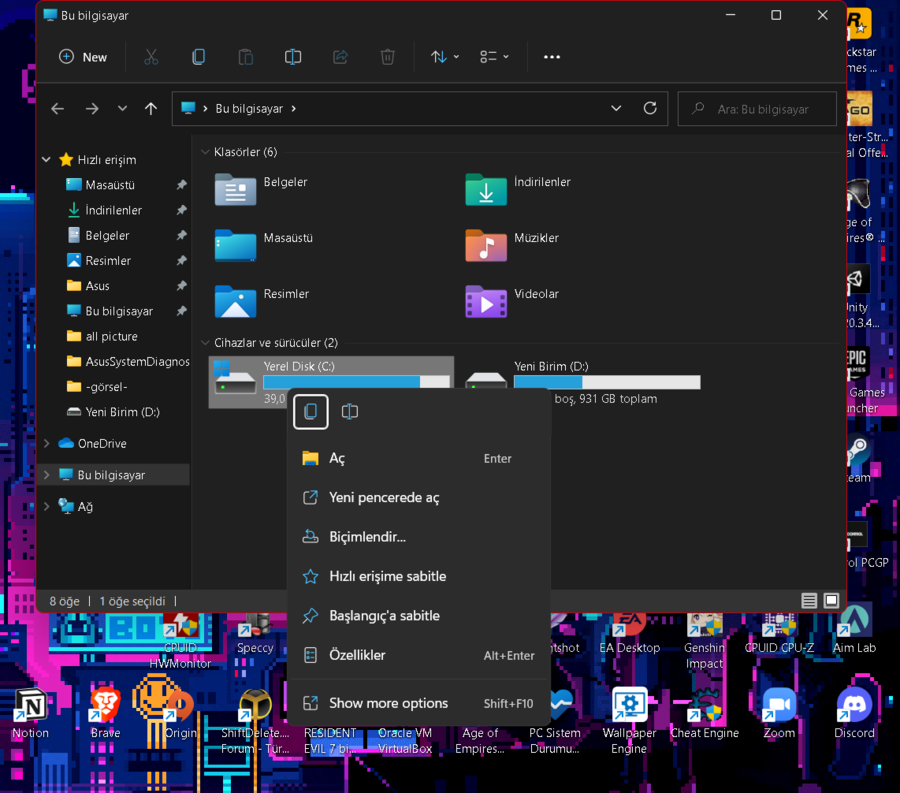Expand the OneDrive tree node
Screen dimensions: 900x793
pos(47,443)
